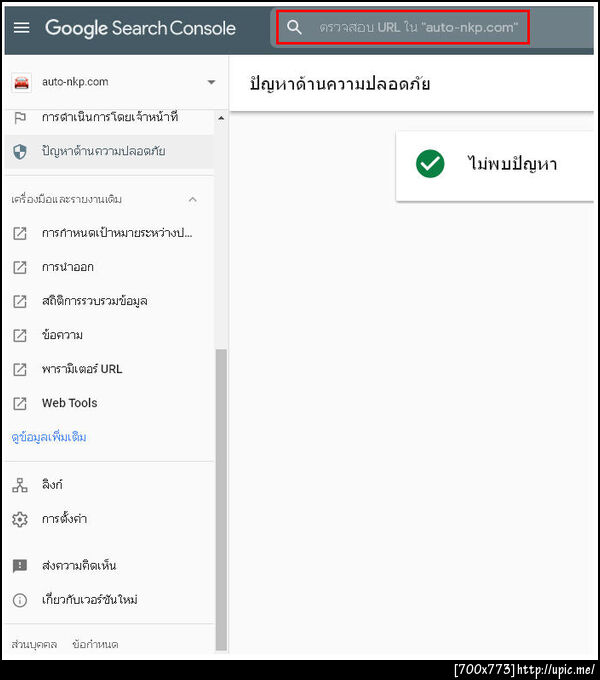Click external link icon beside ข้อความ
600x680 pixels.
[20, 335]
